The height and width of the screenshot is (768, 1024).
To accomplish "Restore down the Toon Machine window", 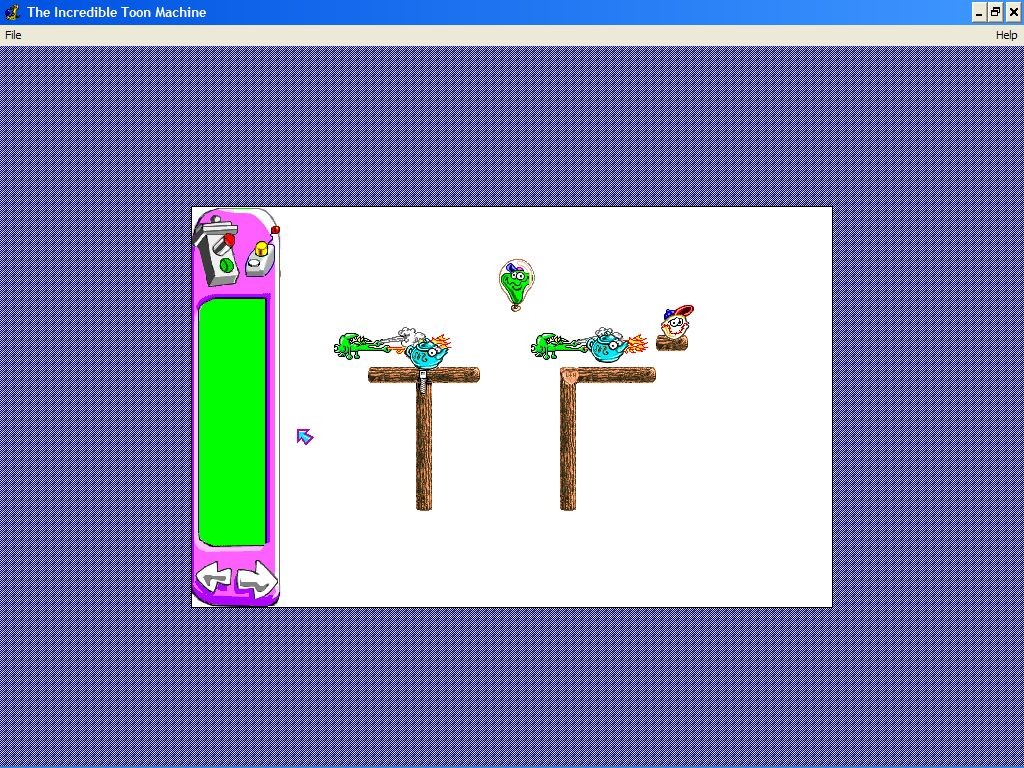I will pyautogui.click(x=996, y=12).
